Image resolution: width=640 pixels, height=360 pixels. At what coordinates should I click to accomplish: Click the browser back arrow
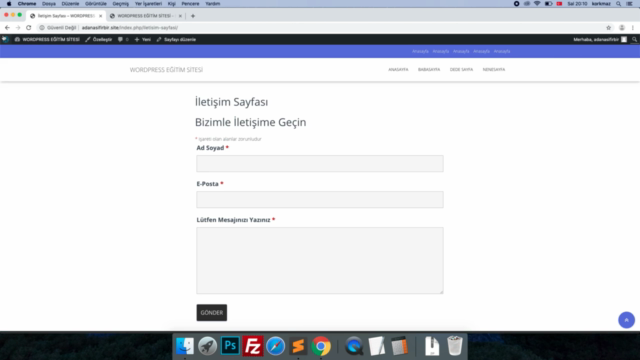(7, 28)
